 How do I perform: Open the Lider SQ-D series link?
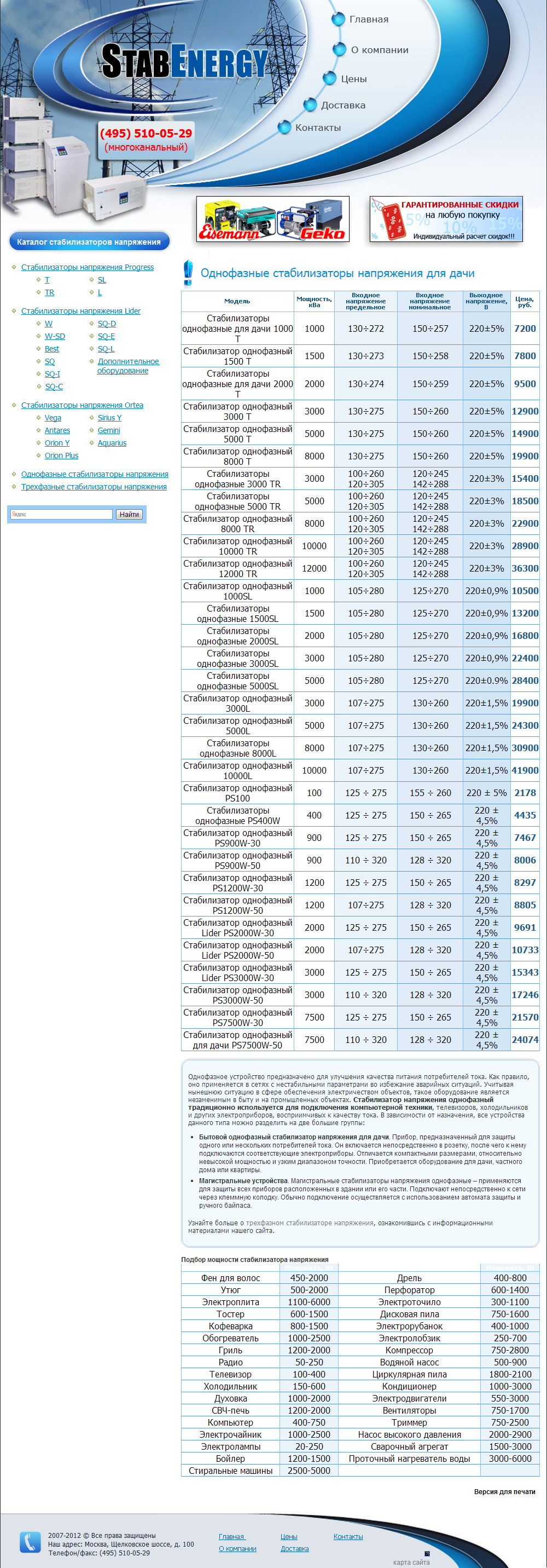107,324
